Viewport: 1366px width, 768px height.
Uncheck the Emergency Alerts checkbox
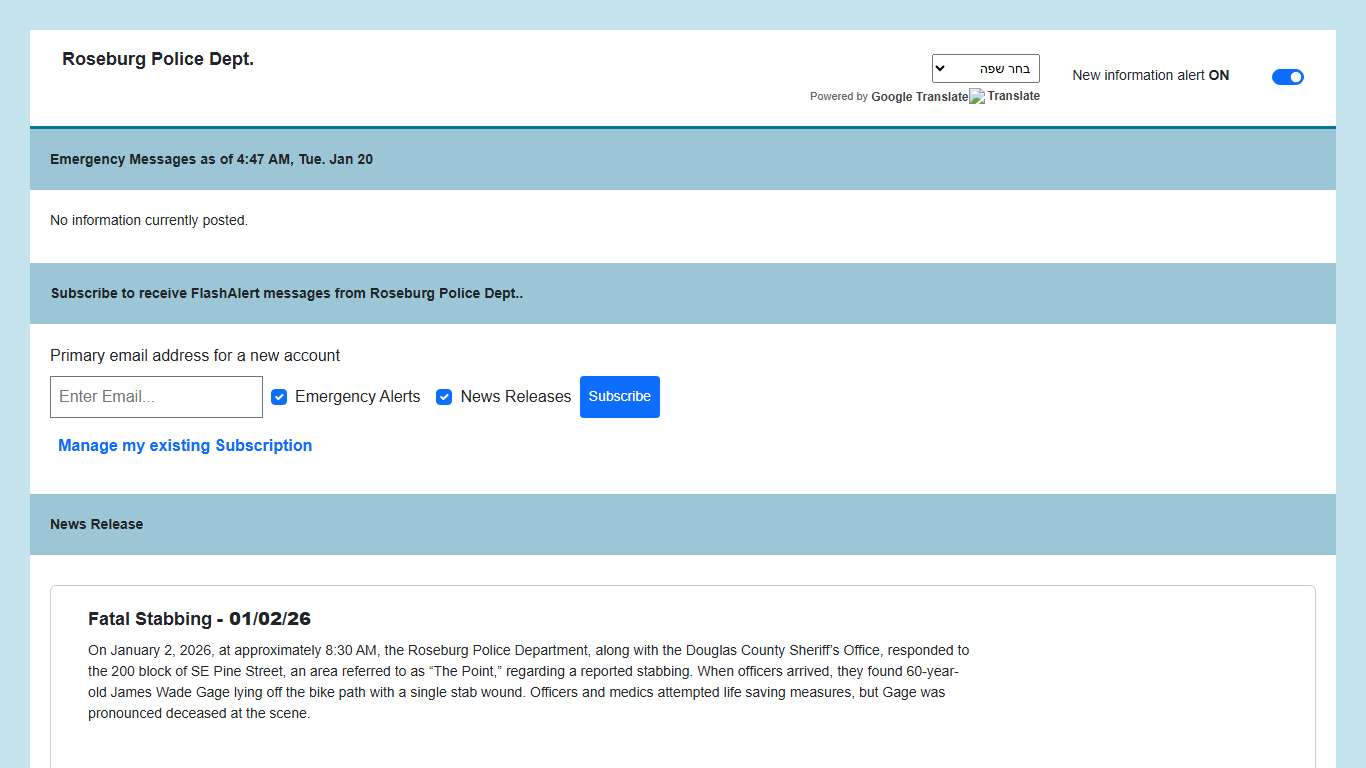click(x=280, y=397)
